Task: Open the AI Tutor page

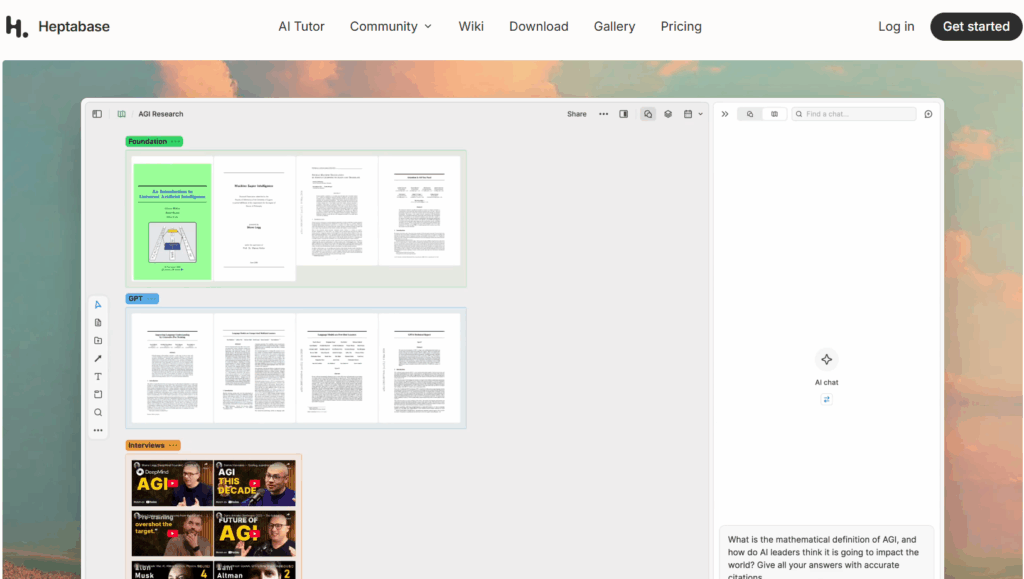Action: [x=301, y=27]
